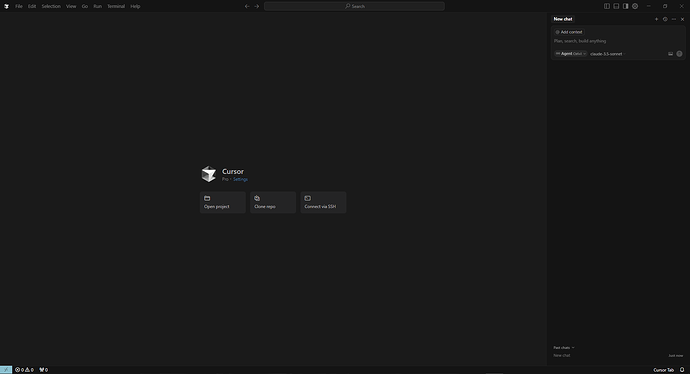Select the New chat tab

pos(563,19)
